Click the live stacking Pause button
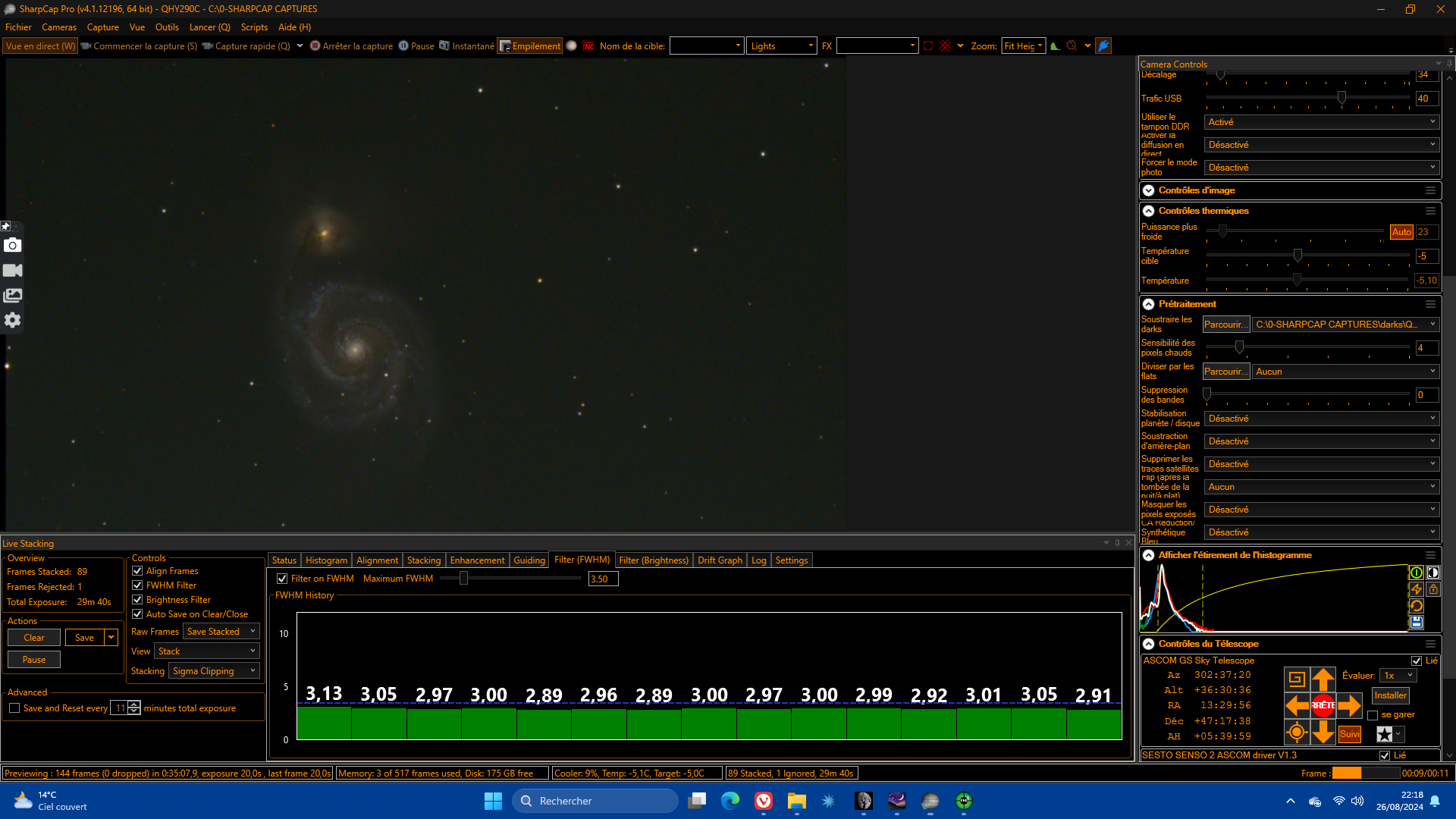 [34, 660]
